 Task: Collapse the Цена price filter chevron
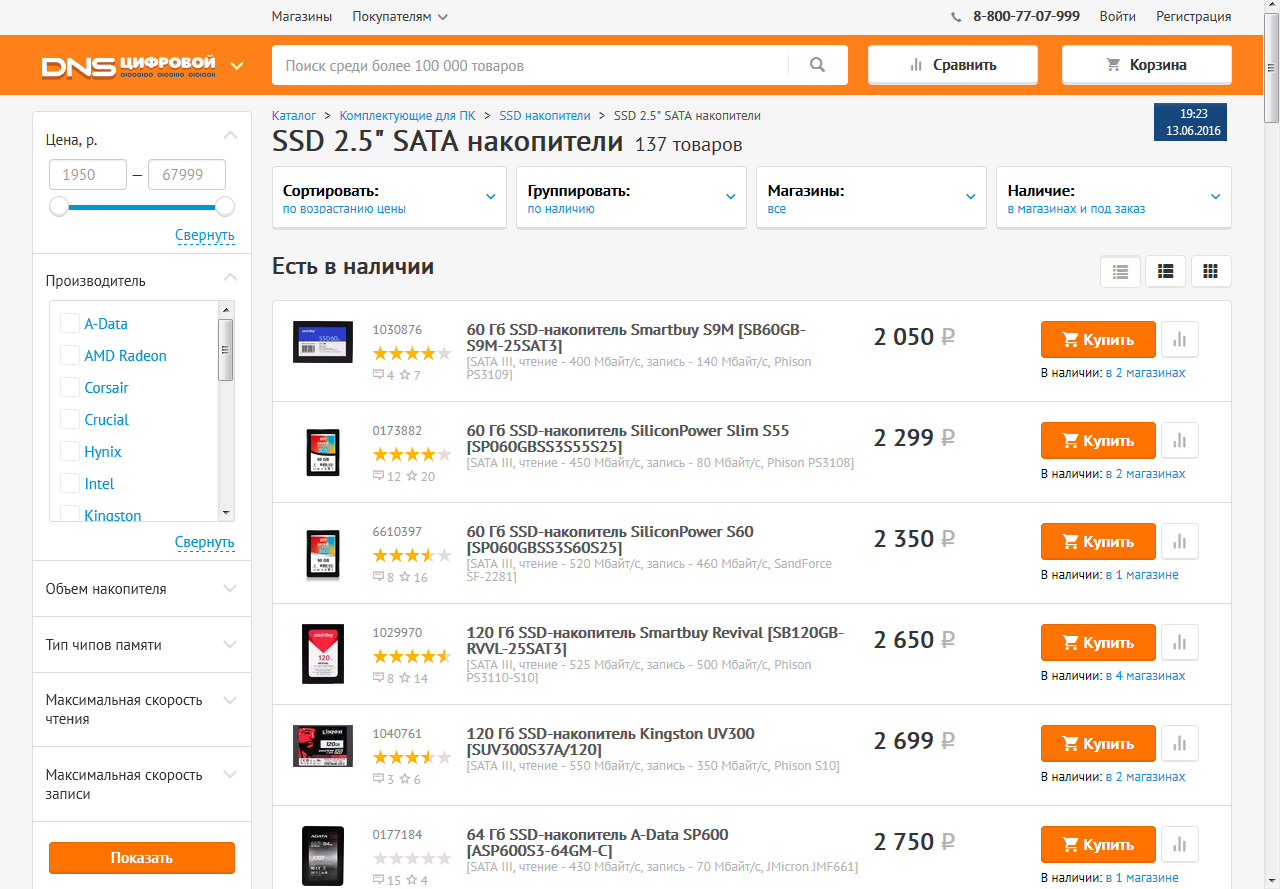(x=230, y=135)
